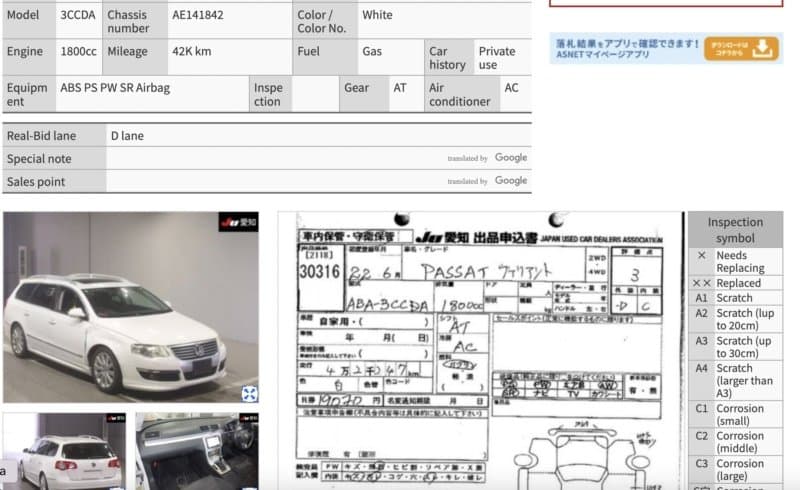Click the ASNET app banner text
Screen dimensions: 800x490
pos(627,48)
